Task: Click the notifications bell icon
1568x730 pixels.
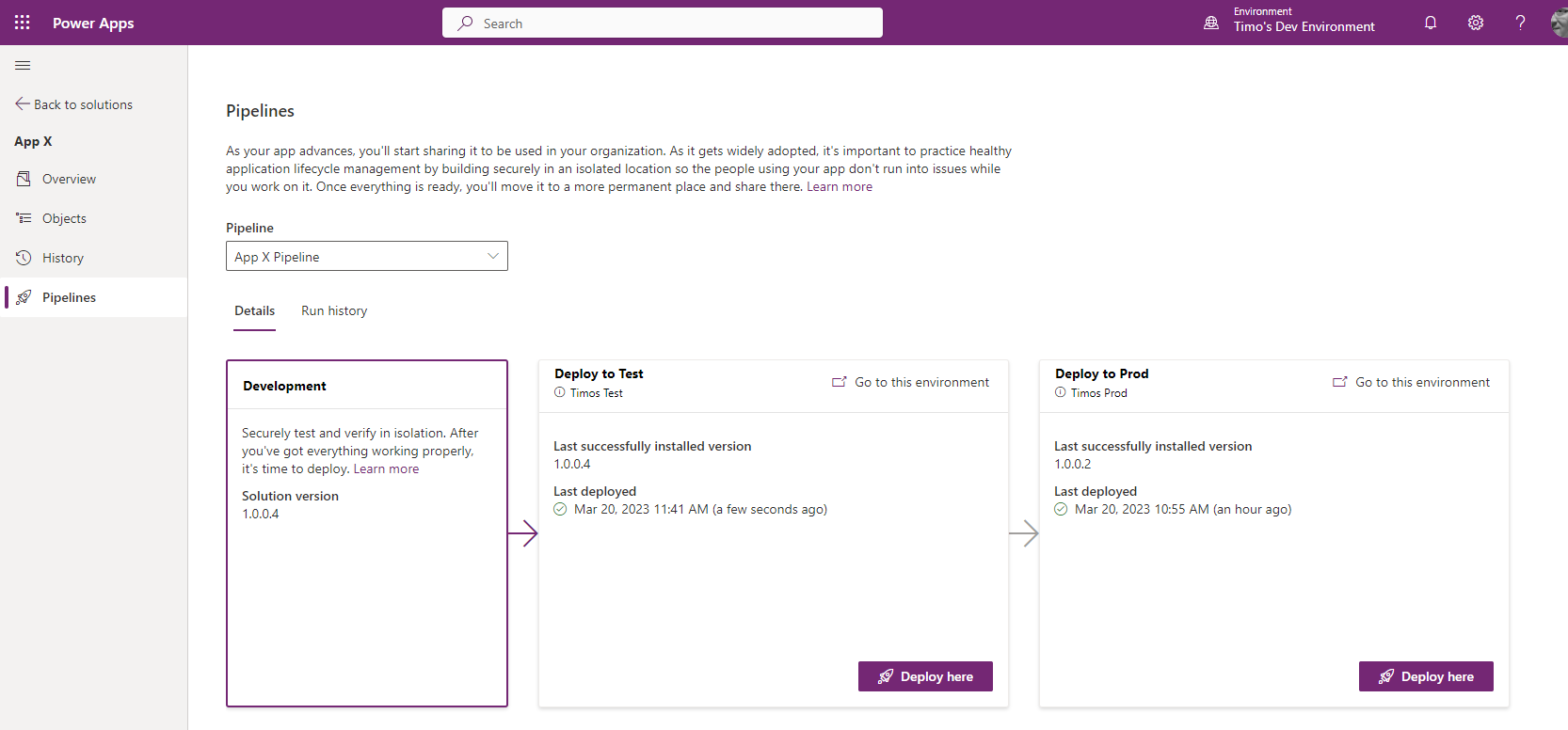Action: coord(1431,23)
